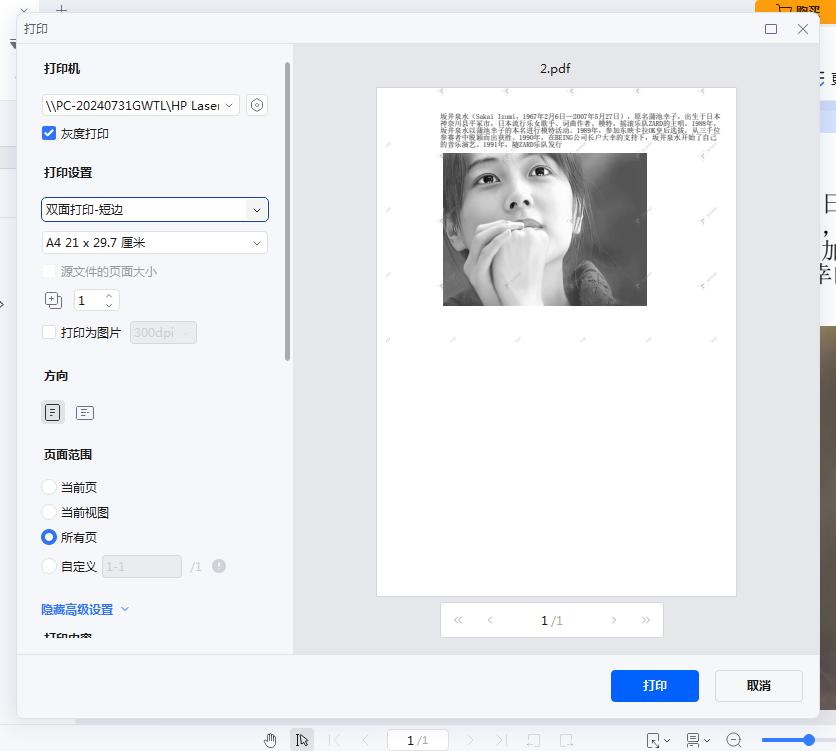The width and height of the screenshot is (836, 751).
Task: Enable the 打印为图片 option
Action: [47, 334]
